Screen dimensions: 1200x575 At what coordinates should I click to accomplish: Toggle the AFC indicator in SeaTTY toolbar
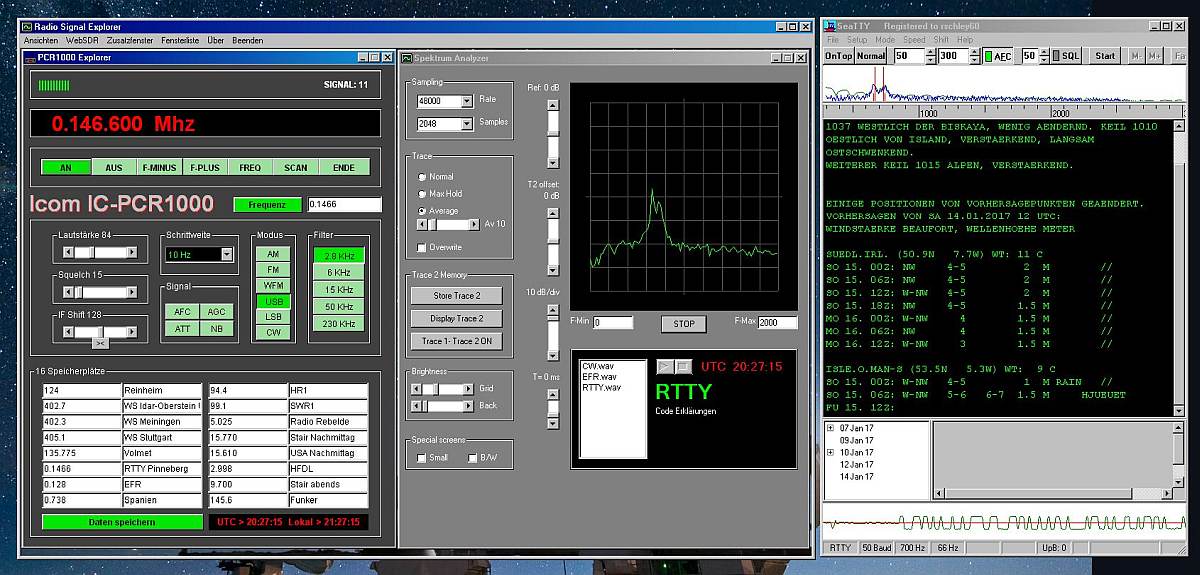(999, 56)
